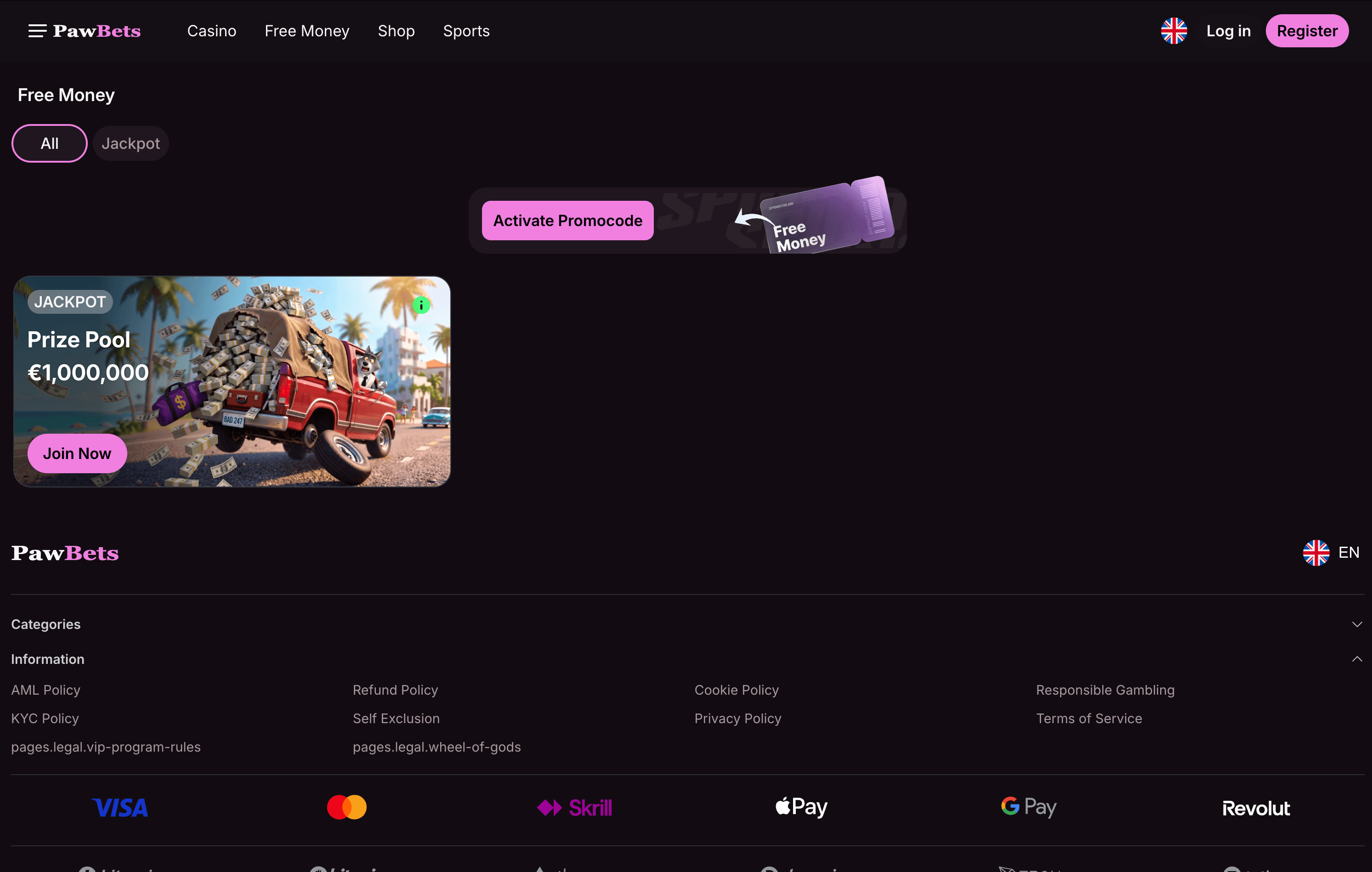The width and height of the screenshot is (1372, 872).
Task: Open pages.legal.vip-program-rules link
Action: click(106, 747)
